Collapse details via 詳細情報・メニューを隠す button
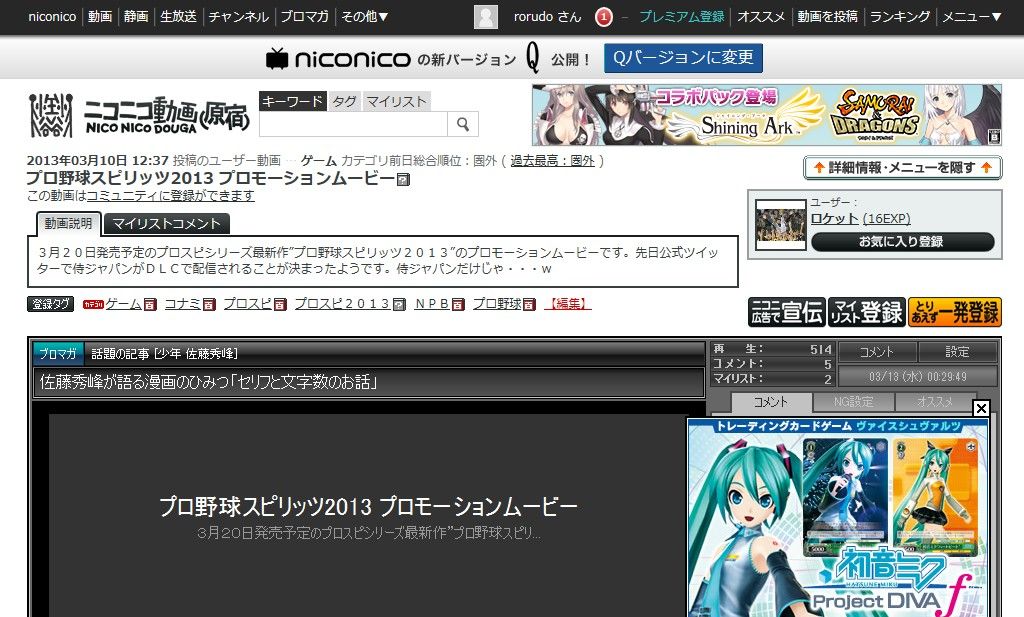Screen dimensions: 1024x617 point(903,168)
